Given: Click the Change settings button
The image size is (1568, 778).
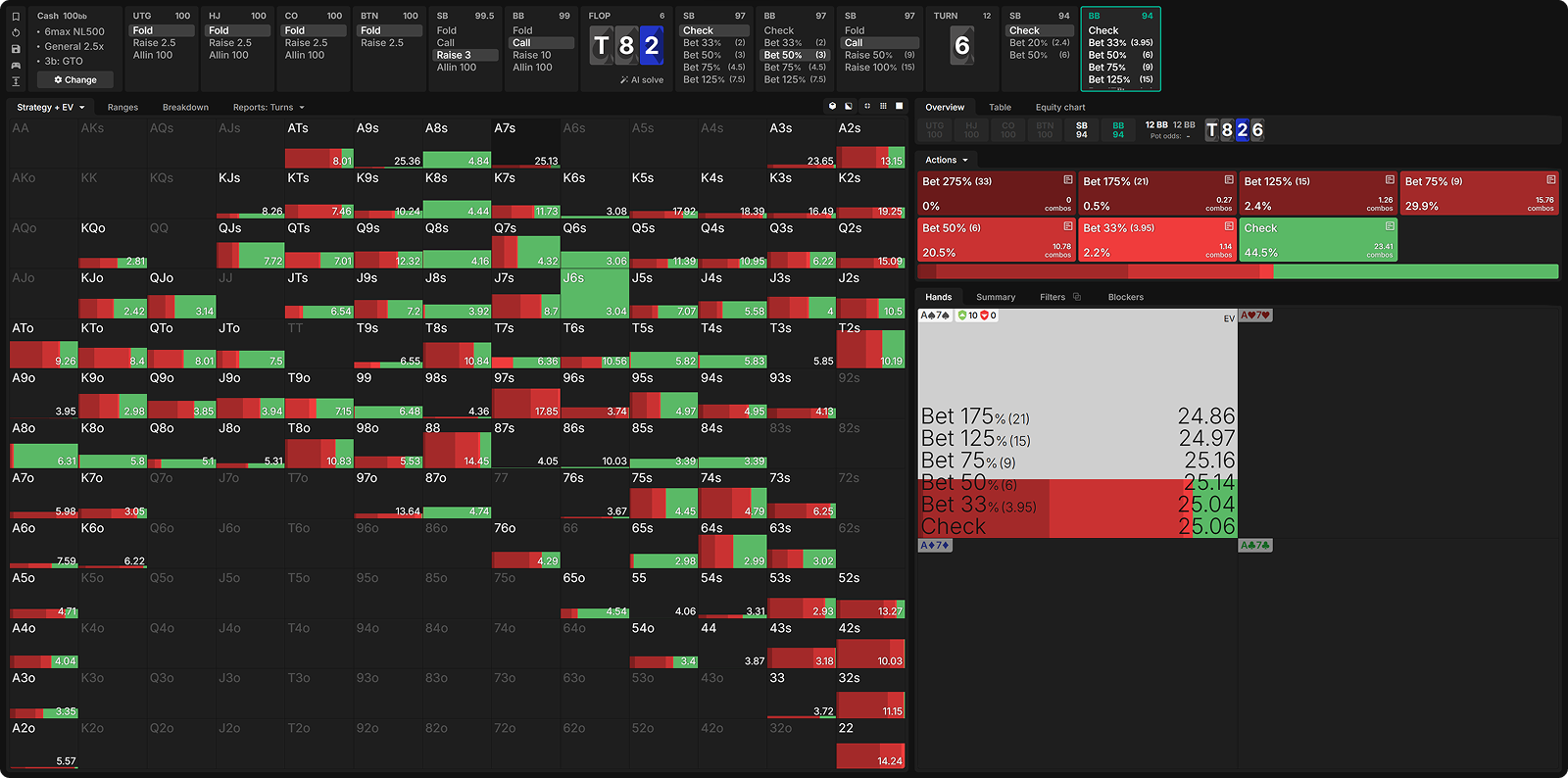Looking at the screenshot, I should pyautogui.click(x=75, y=80).
